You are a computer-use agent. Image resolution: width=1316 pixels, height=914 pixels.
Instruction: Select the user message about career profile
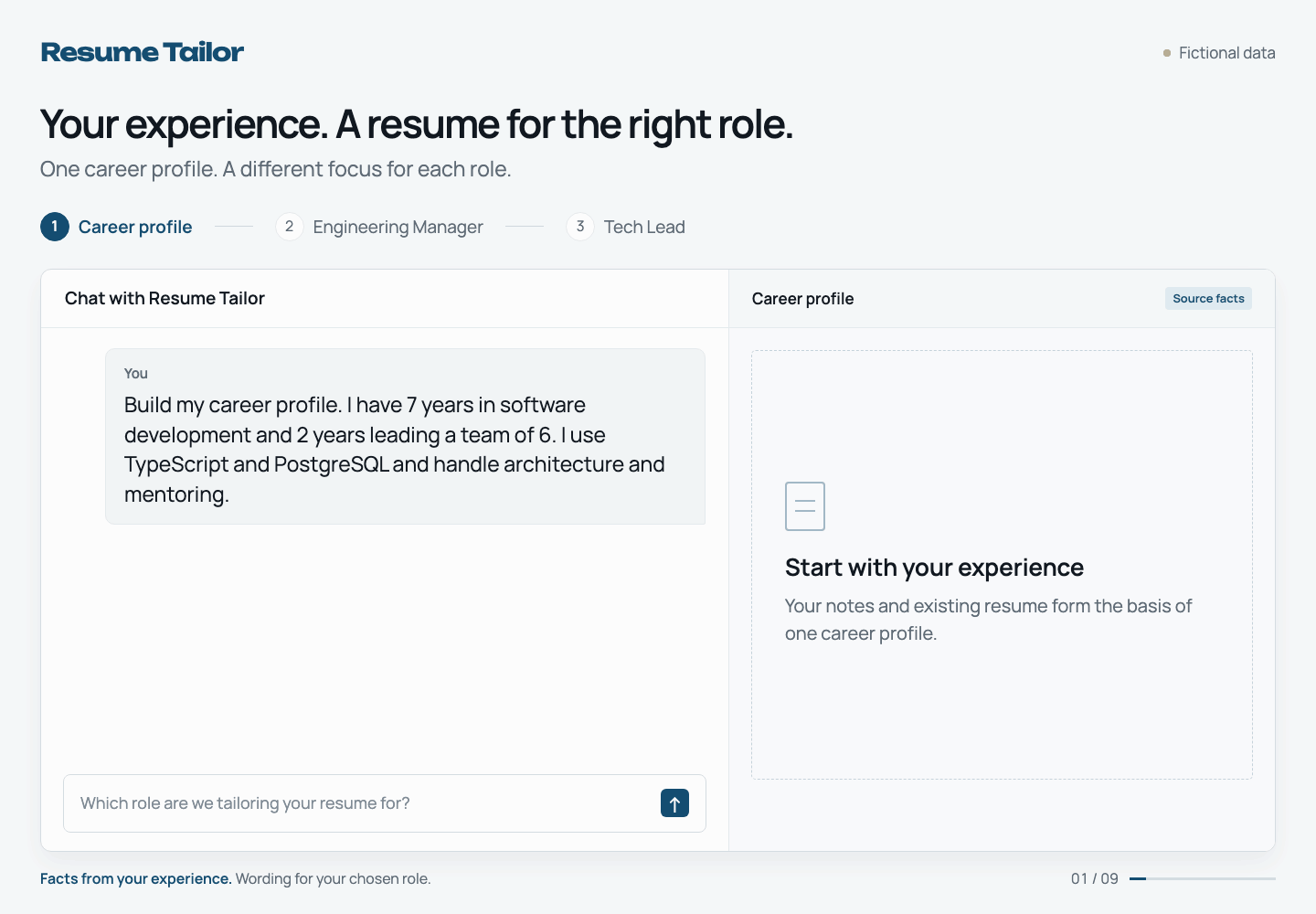click(405, 436)
